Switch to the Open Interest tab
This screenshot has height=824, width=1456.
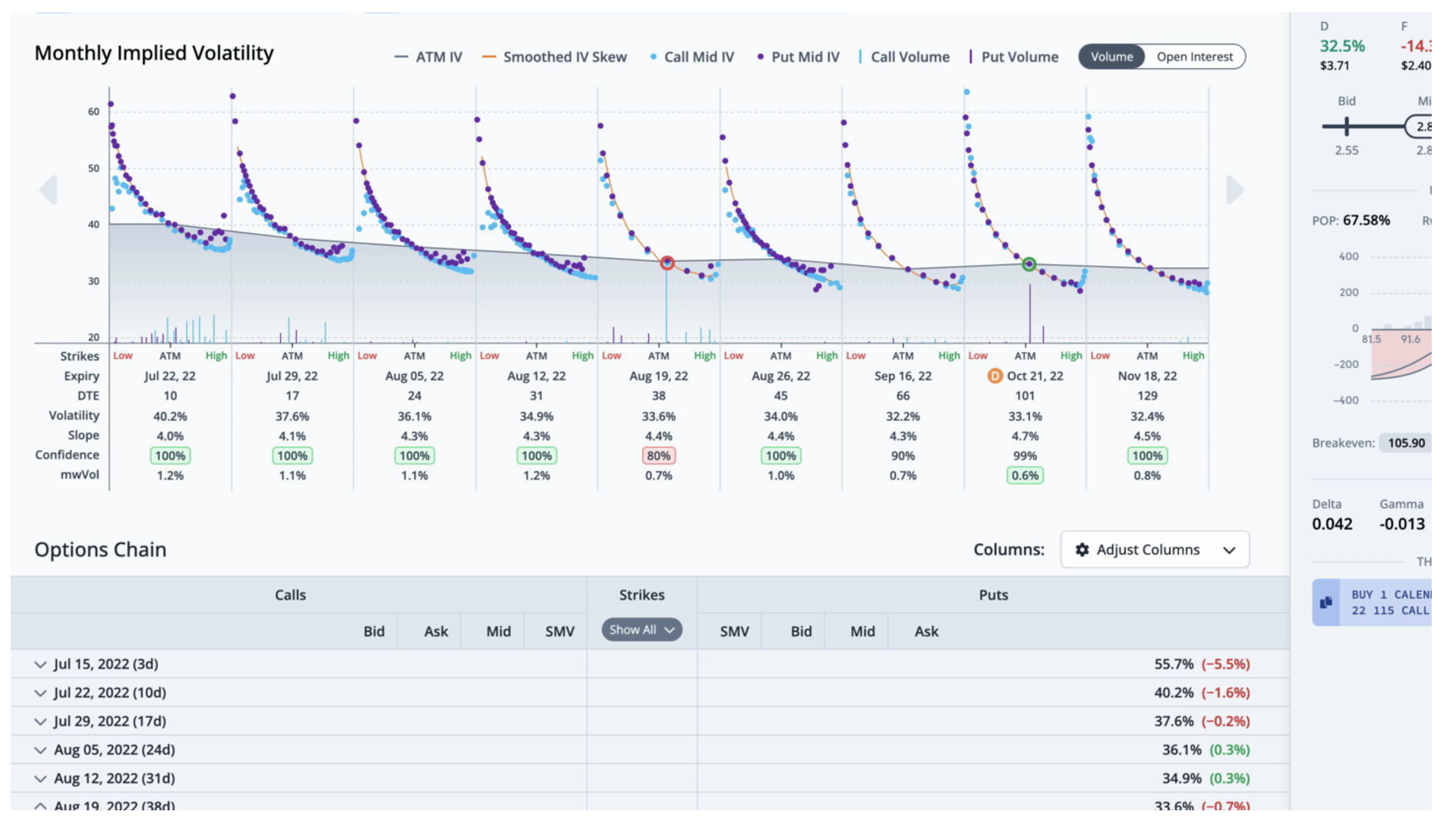click(x=1194, y=56)
